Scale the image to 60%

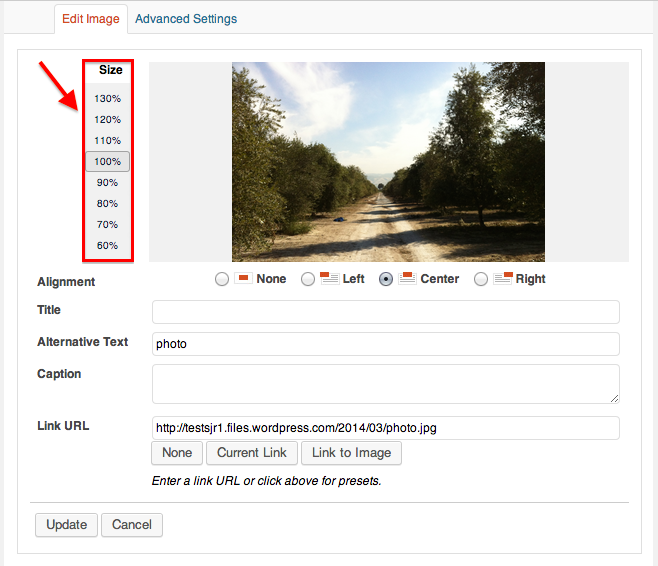point(107,246)
